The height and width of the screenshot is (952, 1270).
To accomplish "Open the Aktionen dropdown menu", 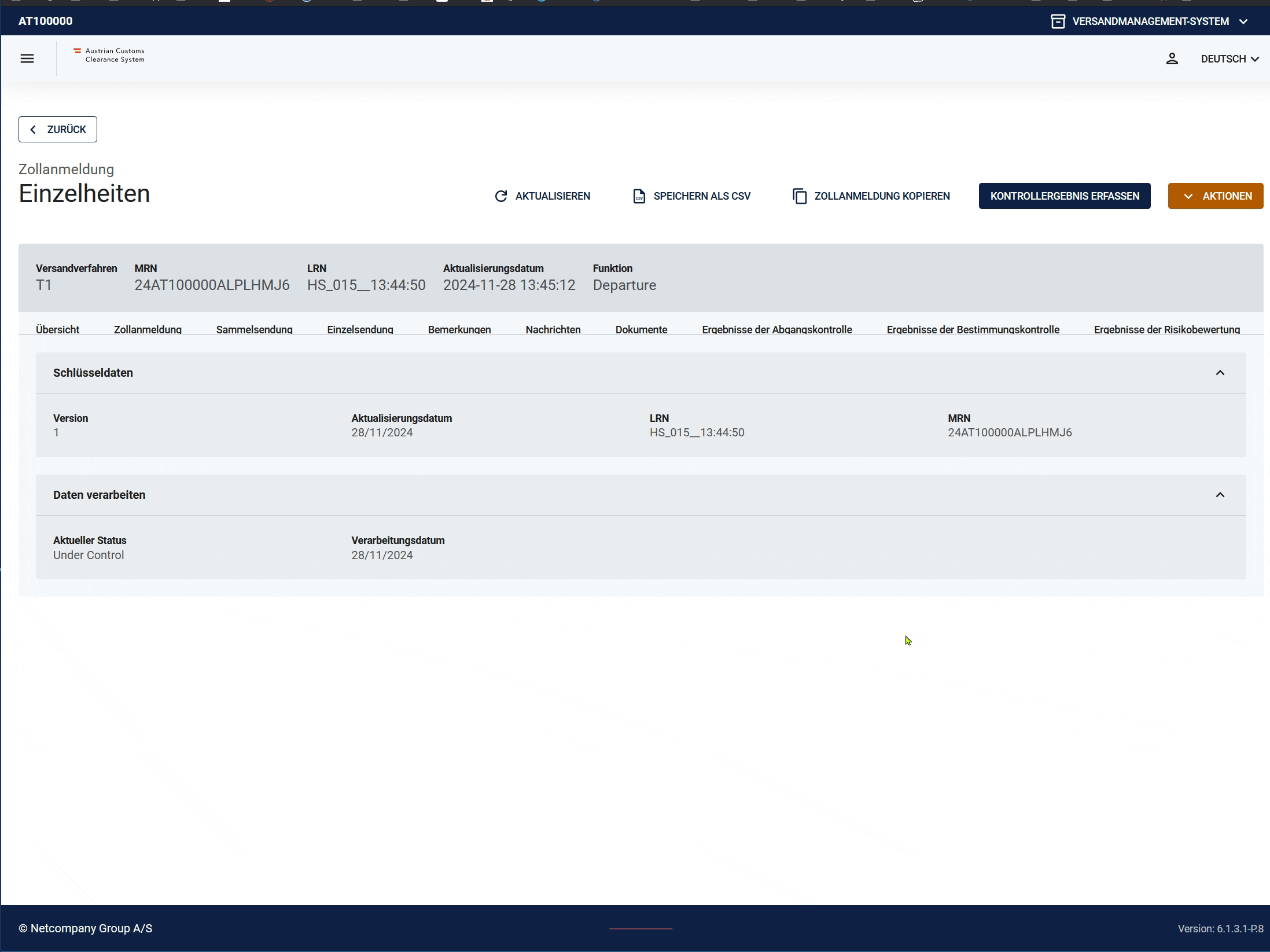I will pos(1215,196).
